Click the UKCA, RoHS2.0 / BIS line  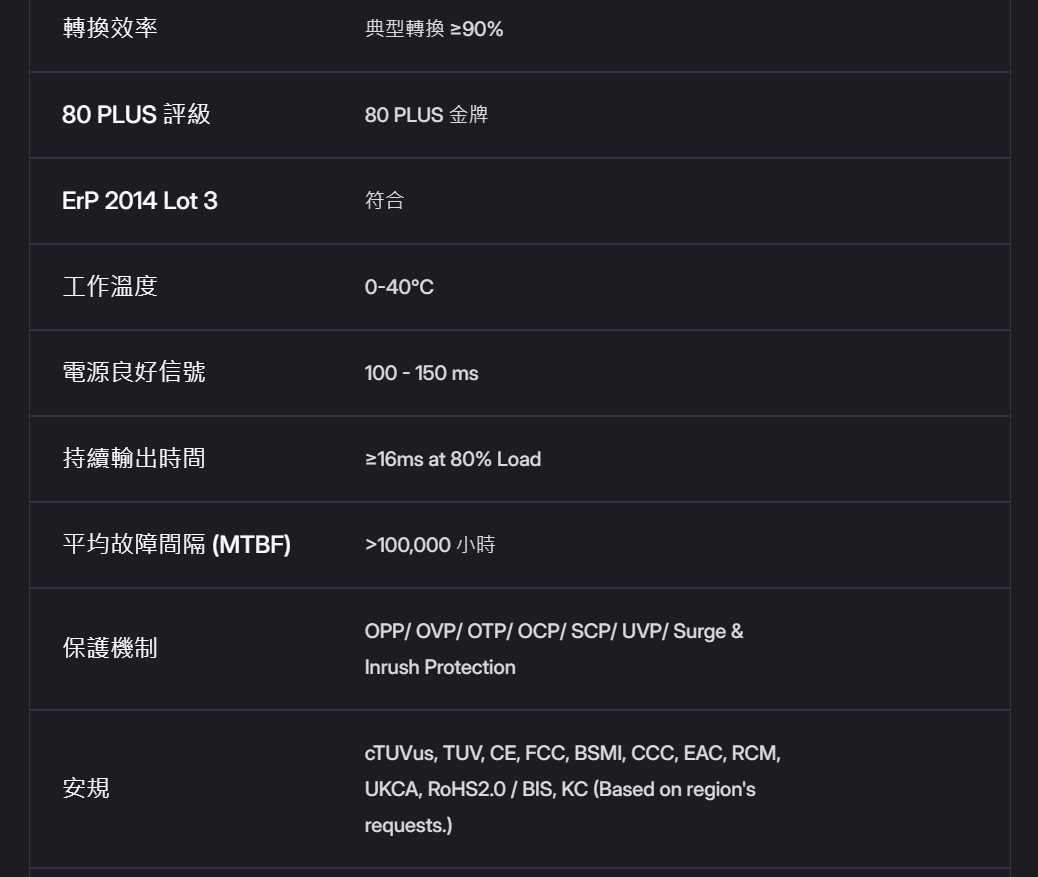point(559,789)
